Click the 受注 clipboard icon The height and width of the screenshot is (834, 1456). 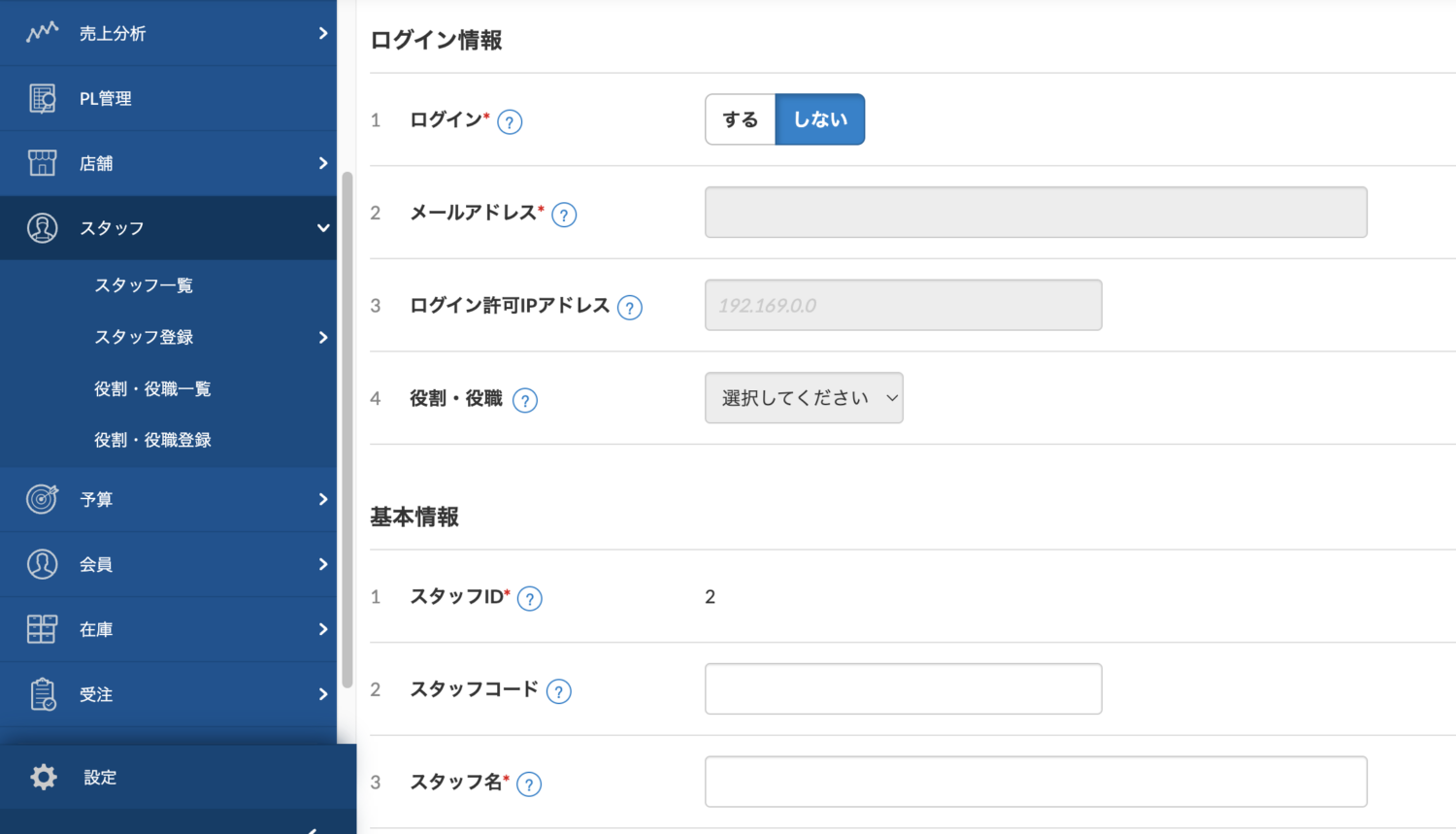point(42,694)
